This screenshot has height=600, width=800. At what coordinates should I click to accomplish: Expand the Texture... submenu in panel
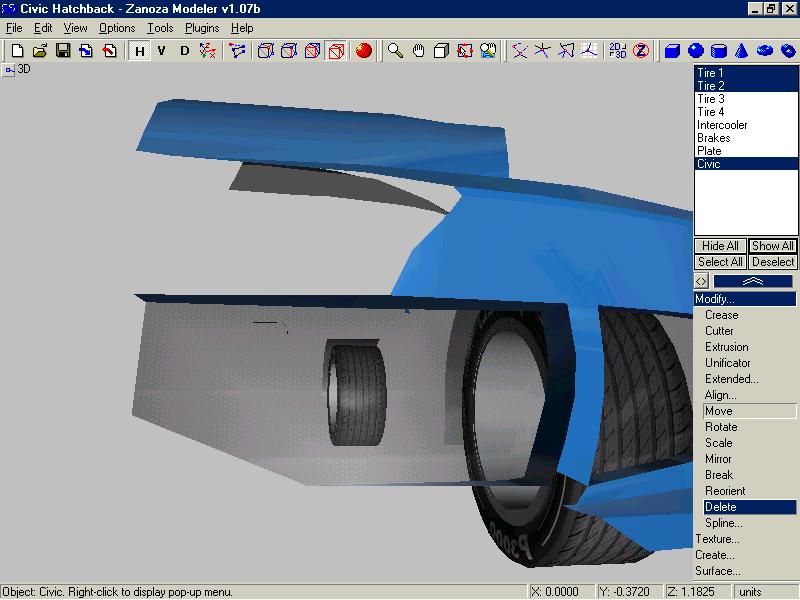coord(717,539)
